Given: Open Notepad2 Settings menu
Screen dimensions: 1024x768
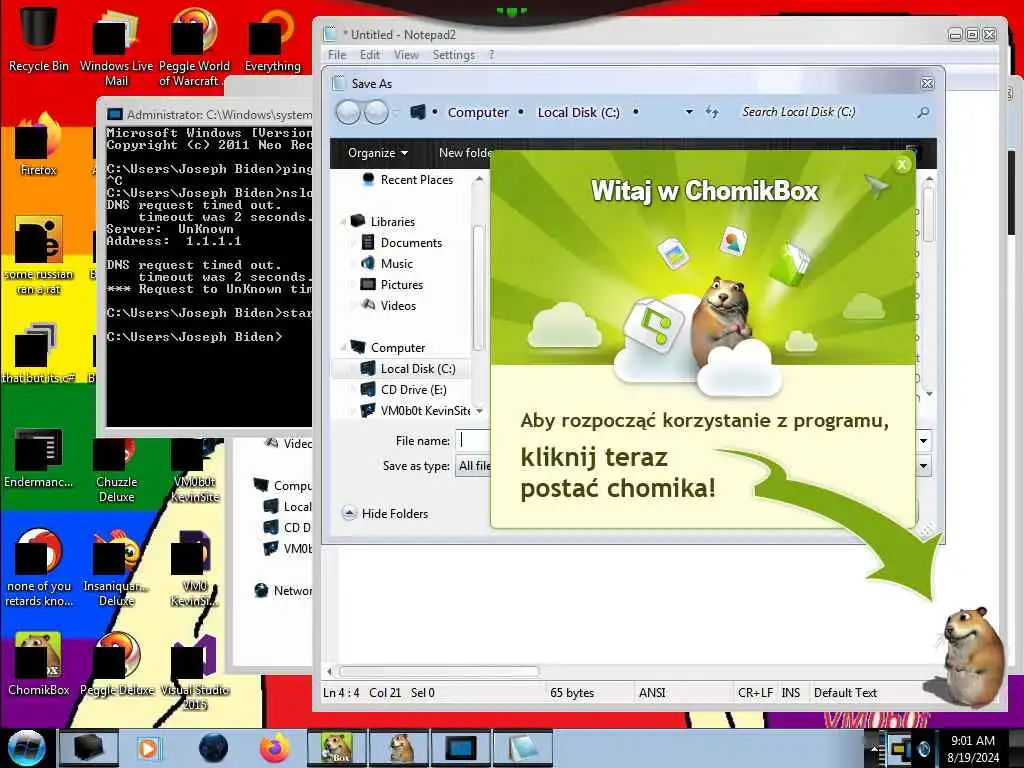Looking at the screenshot, I should coord(453,55).
